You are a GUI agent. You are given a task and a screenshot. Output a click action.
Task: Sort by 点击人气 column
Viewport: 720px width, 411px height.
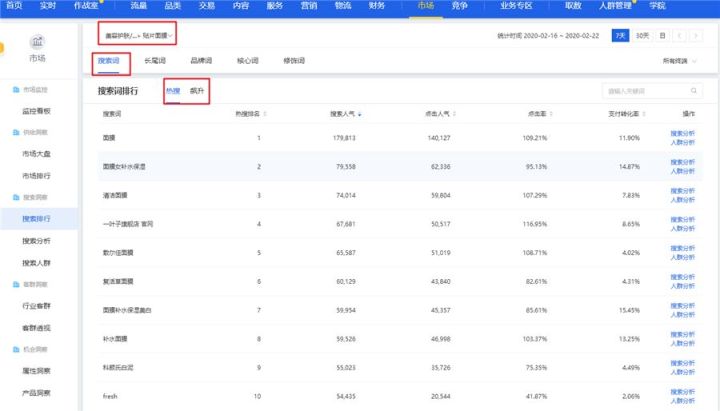tap(436, 115)
